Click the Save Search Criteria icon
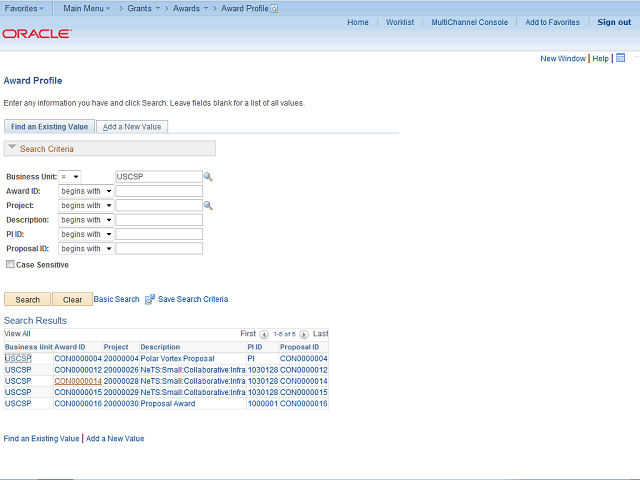The height and width of the screenshot is (480, 640). coord(150,299)
